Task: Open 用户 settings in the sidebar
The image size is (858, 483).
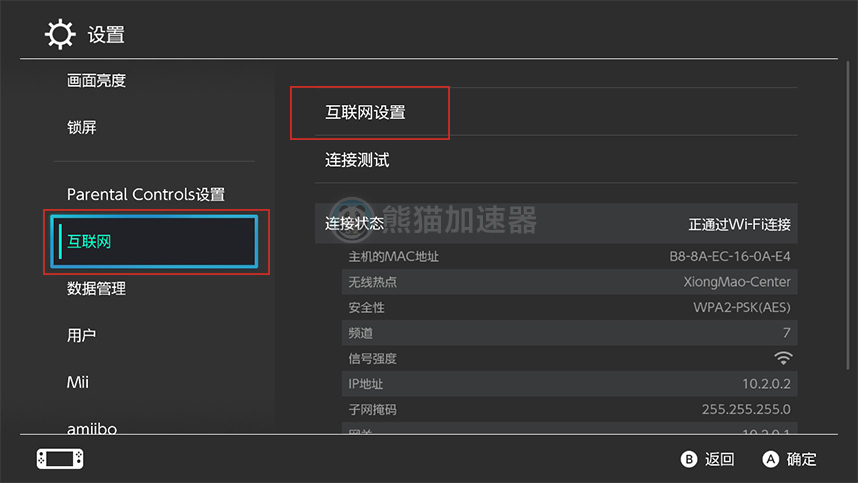Action: pyautogui.click(x=82, y=336)
